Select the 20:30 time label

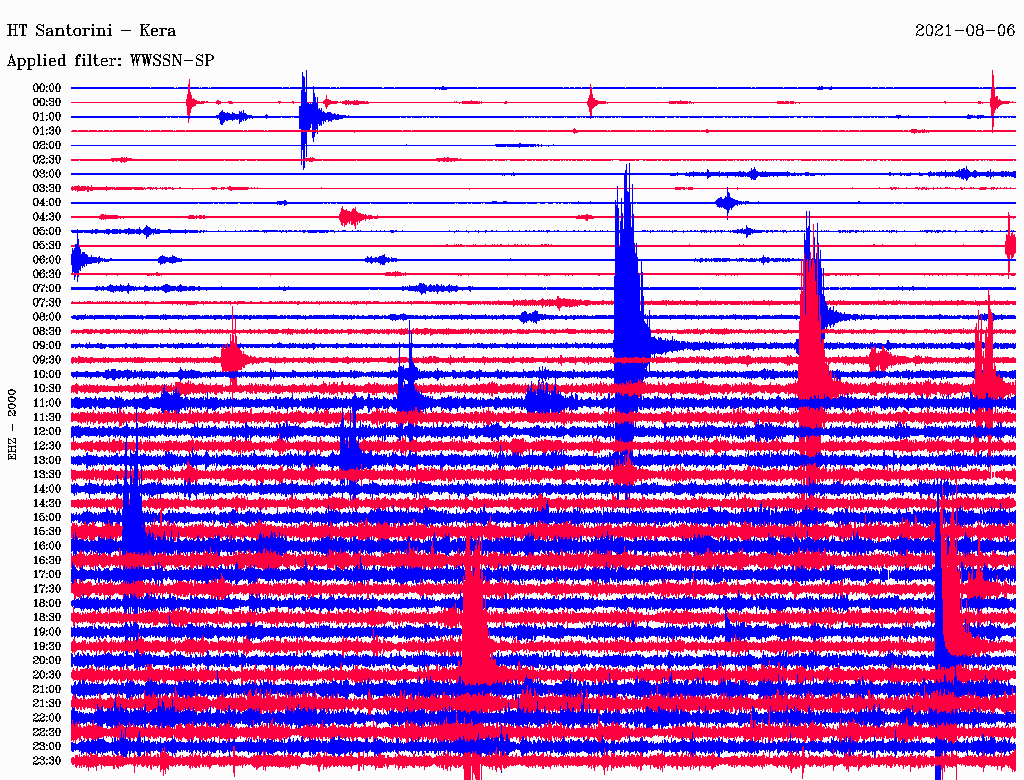pos(47,675)
